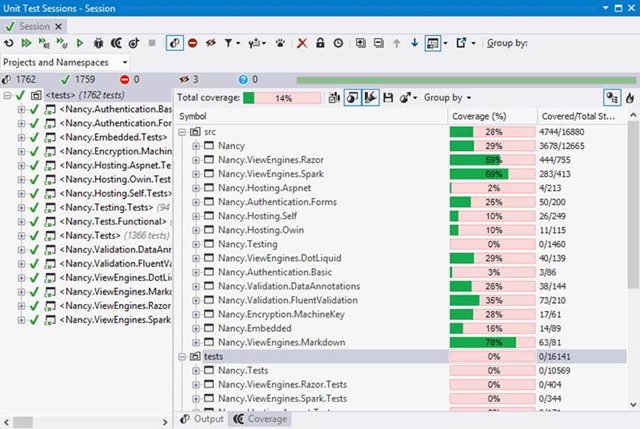Screen dimensions: 640x429
Task: Click run-tests icon with small profile badge
Action: click(62, 43)
